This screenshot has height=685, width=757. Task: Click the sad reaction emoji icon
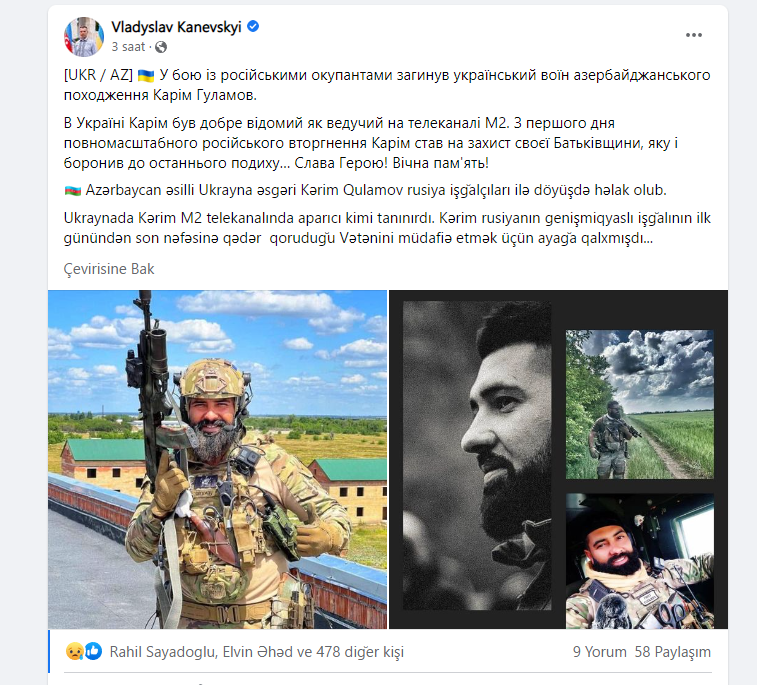coord(74,652)
